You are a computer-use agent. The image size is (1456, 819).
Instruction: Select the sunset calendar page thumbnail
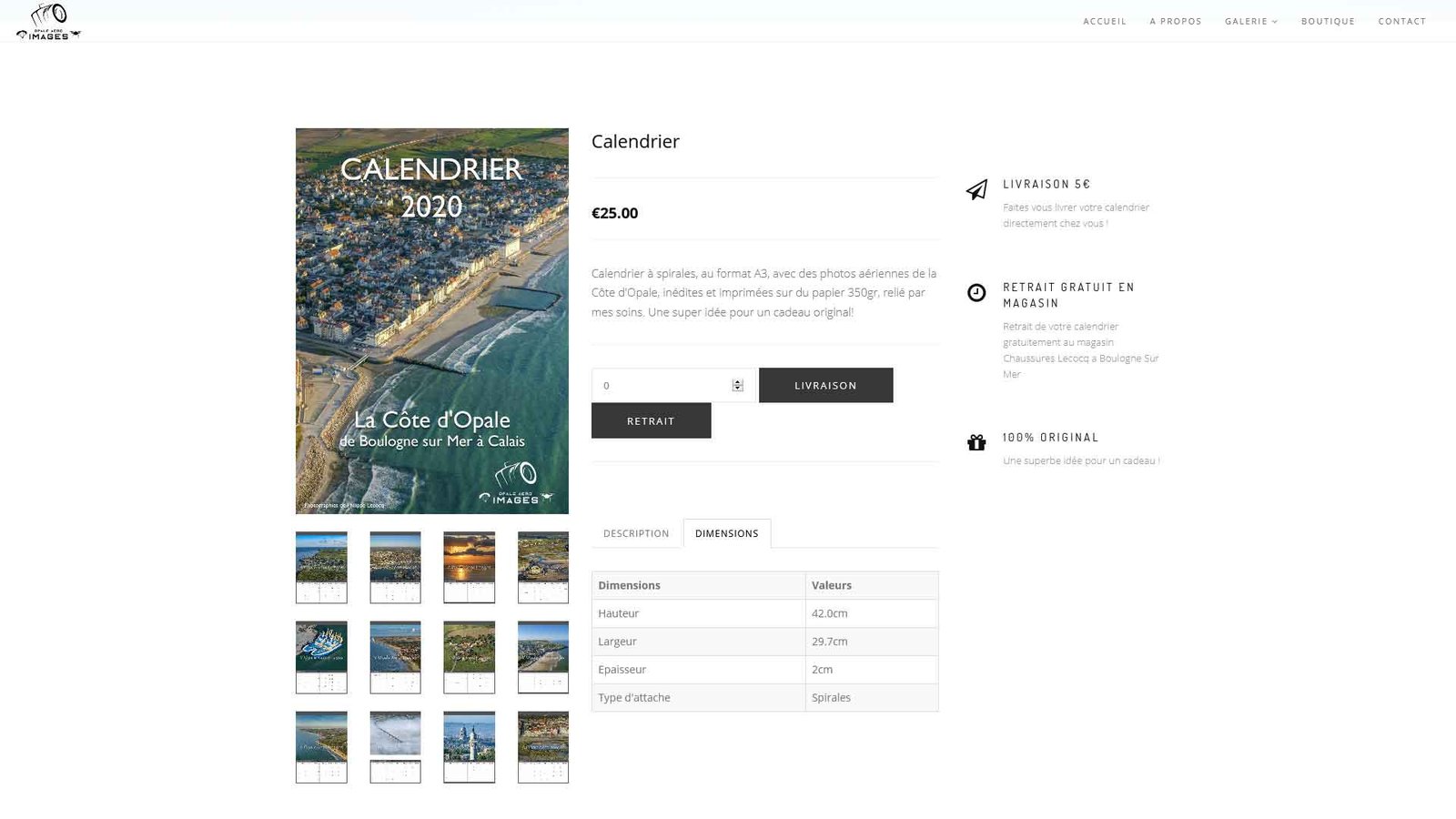[x=470, y=568]
